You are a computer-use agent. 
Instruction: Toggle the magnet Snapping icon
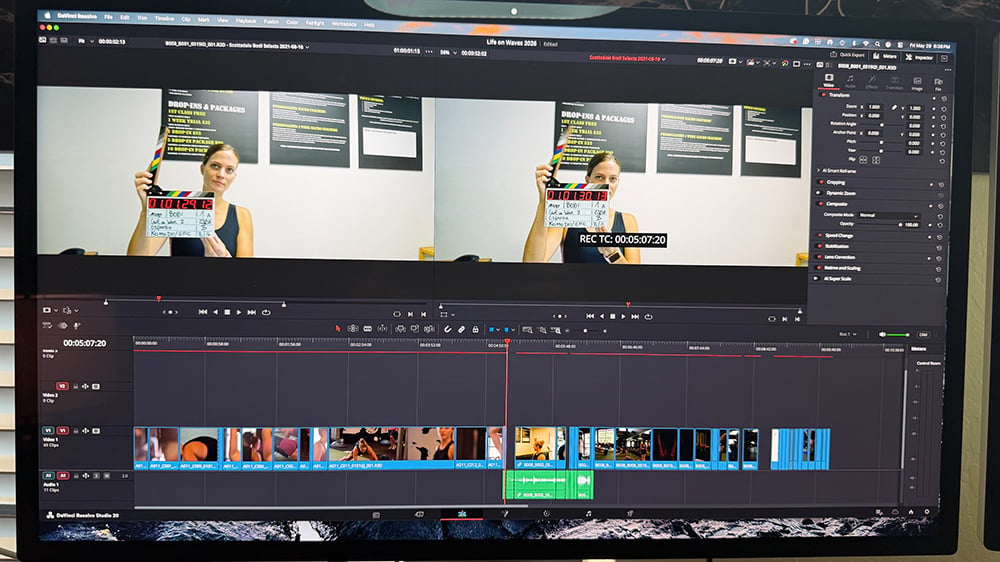tap(448, 330)
